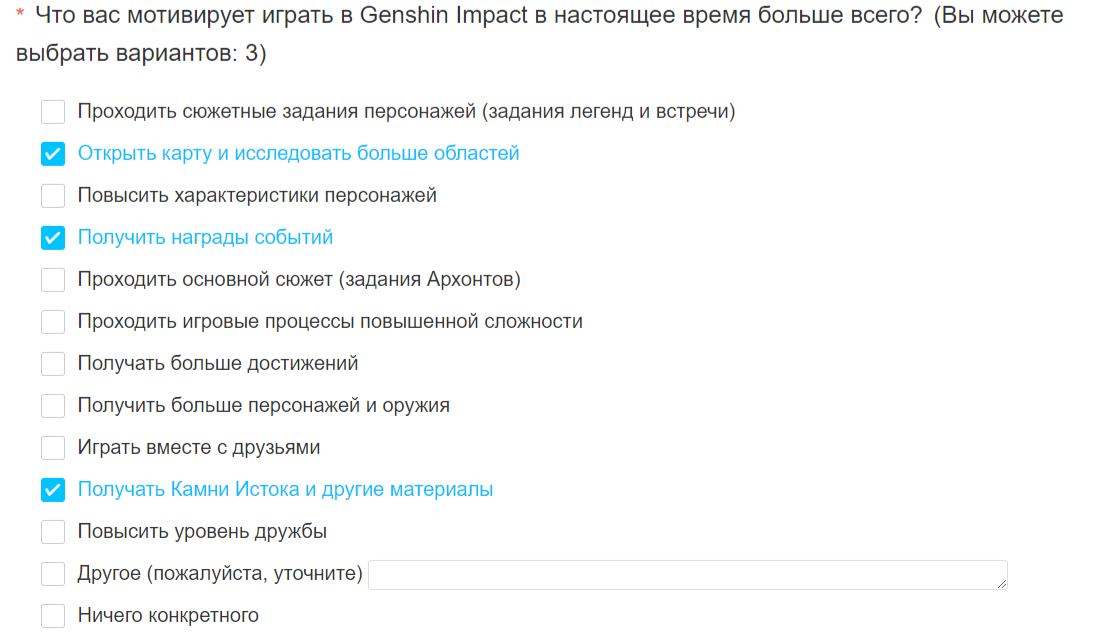Check 'Получить больше персонажей и оружия'
Screen dimensions: 1106x632
click(53, 406)
